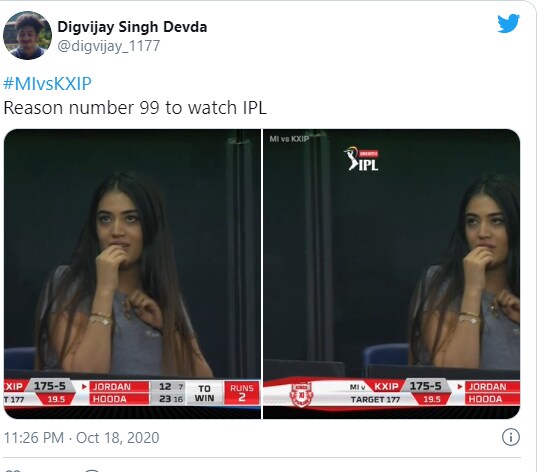Screen dimensions: 537x472
Task: Click the Twitter bird logo
Action: click(x=508, y=23)
